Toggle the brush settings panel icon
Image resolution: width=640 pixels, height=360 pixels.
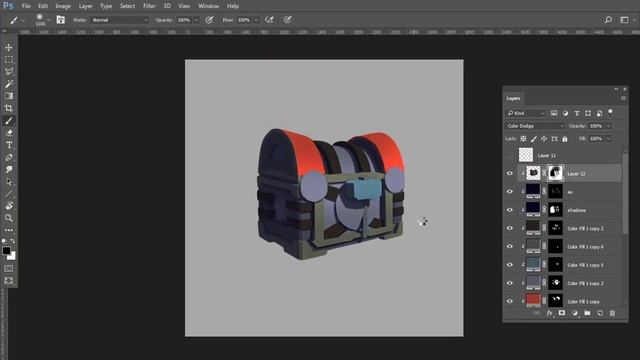coord(60,20)
